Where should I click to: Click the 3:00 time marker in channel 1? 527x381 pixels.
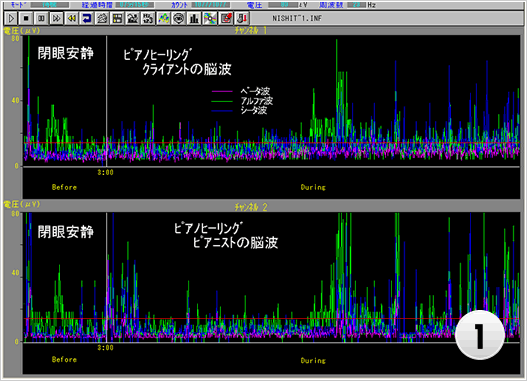[x=106, y=172]
